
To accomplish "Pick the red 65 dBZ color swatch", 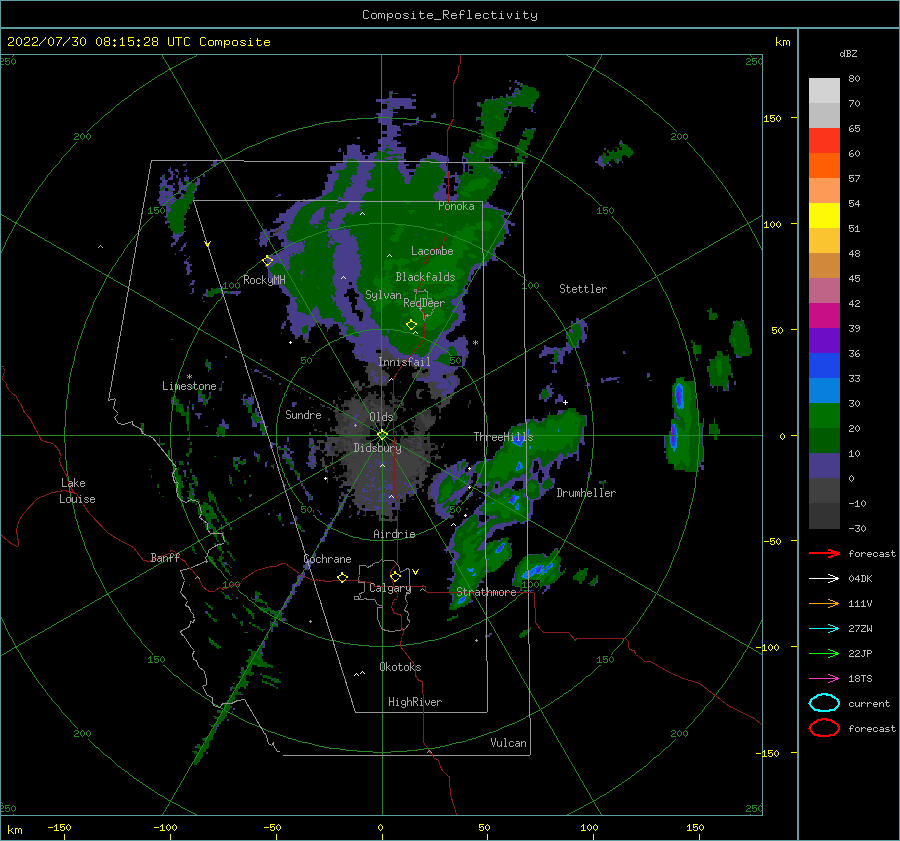I will tap(824, 141).
